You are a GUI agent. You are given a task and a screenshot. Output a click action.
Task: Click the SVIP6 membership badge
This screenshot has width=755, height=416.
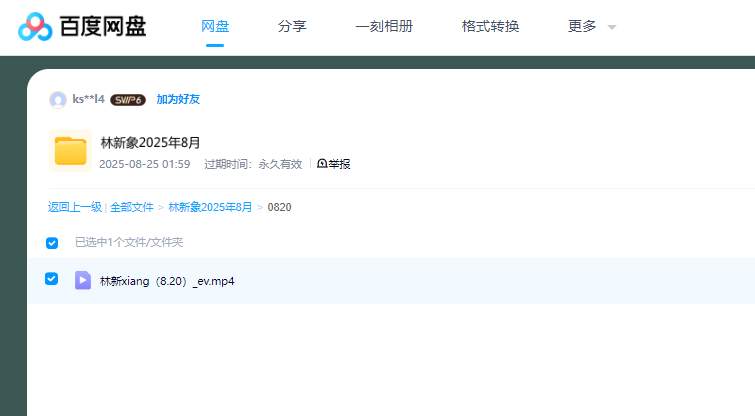pos(128,100)
